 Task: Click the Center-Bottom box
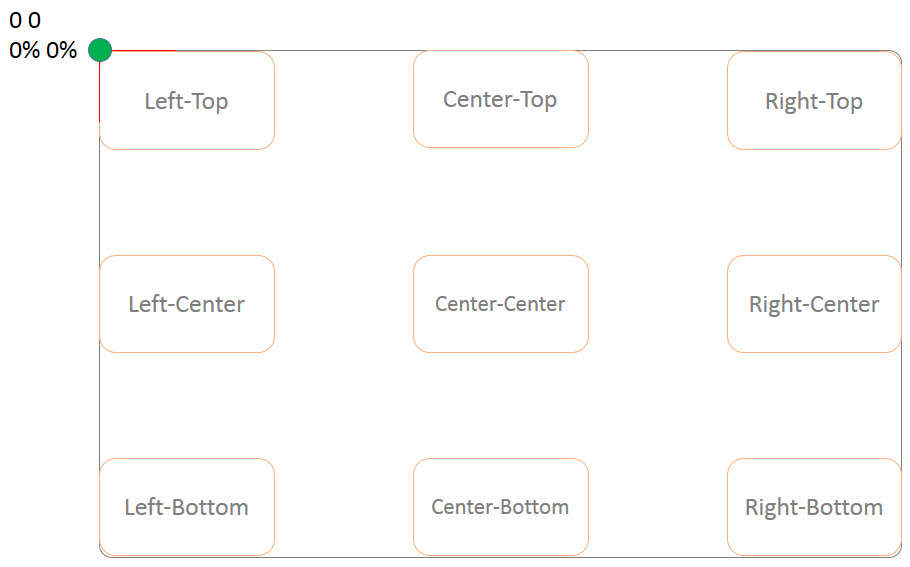point(501,507)
